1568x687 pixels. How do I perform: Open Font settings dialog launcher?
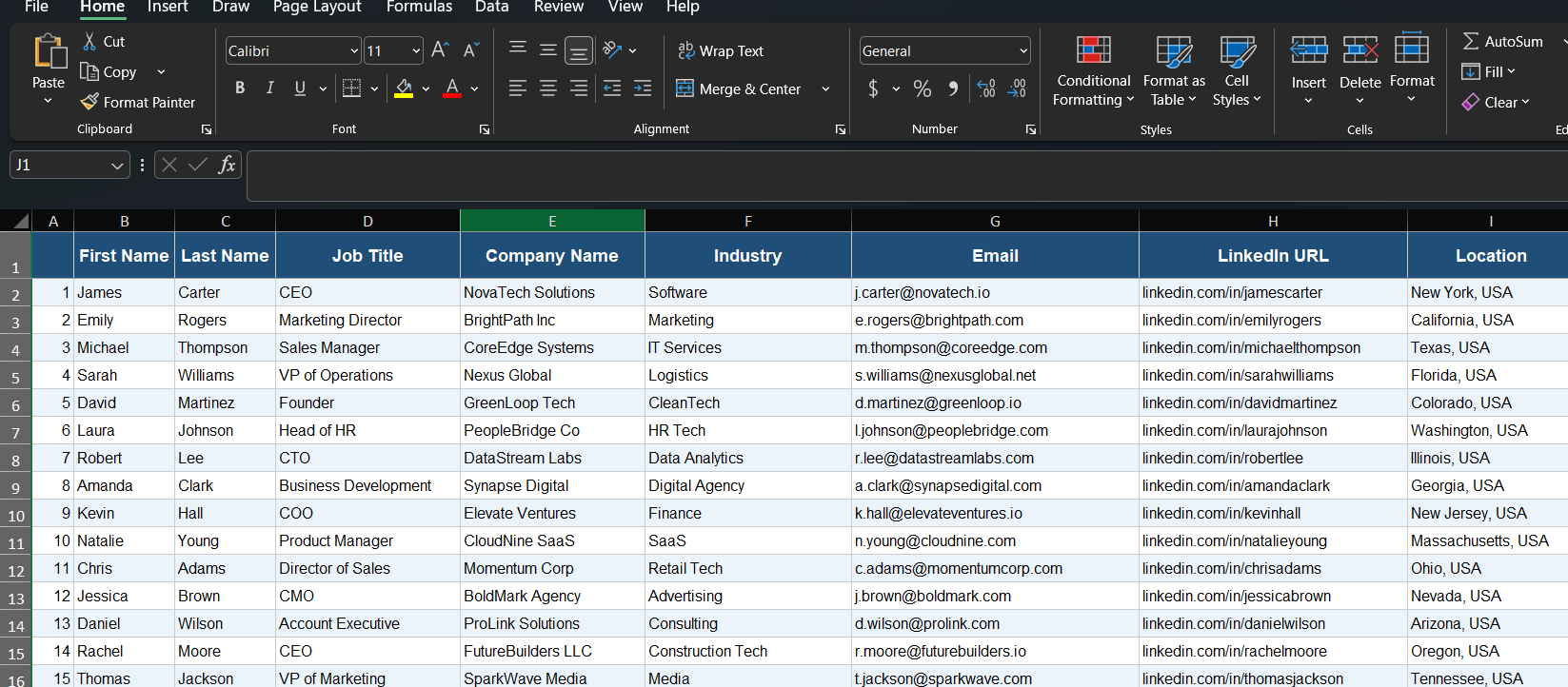(485, 129)
